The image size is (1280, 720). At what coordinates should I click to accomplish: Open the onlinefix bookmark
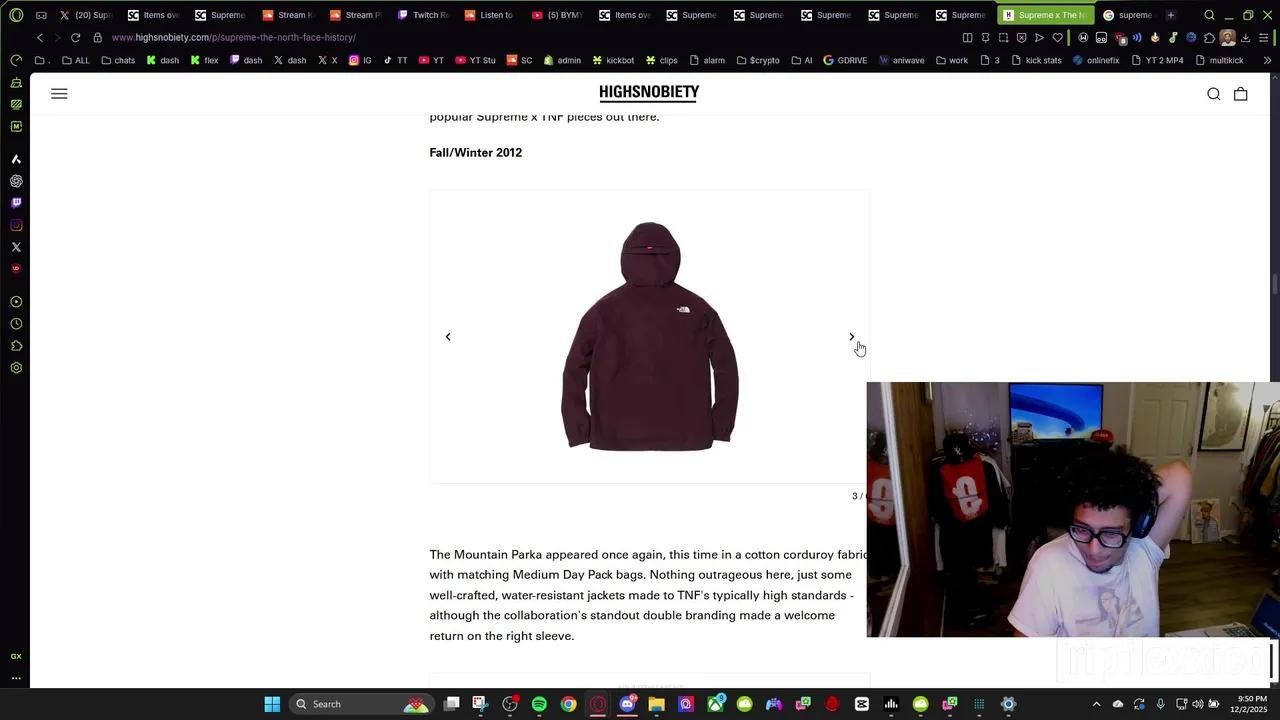click(x=1096, y=60)
